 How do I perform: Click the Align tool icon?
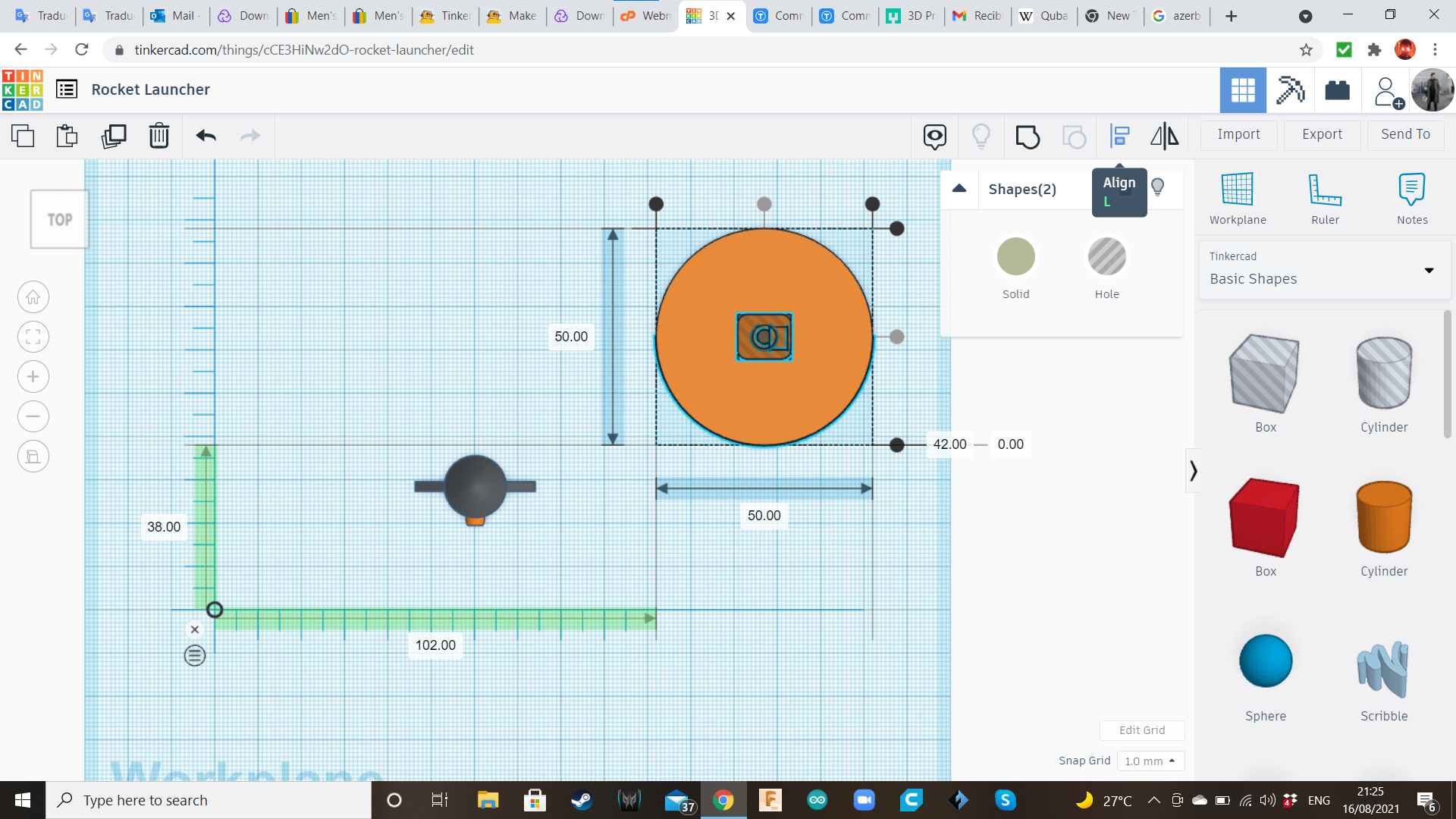(1119, 136)
